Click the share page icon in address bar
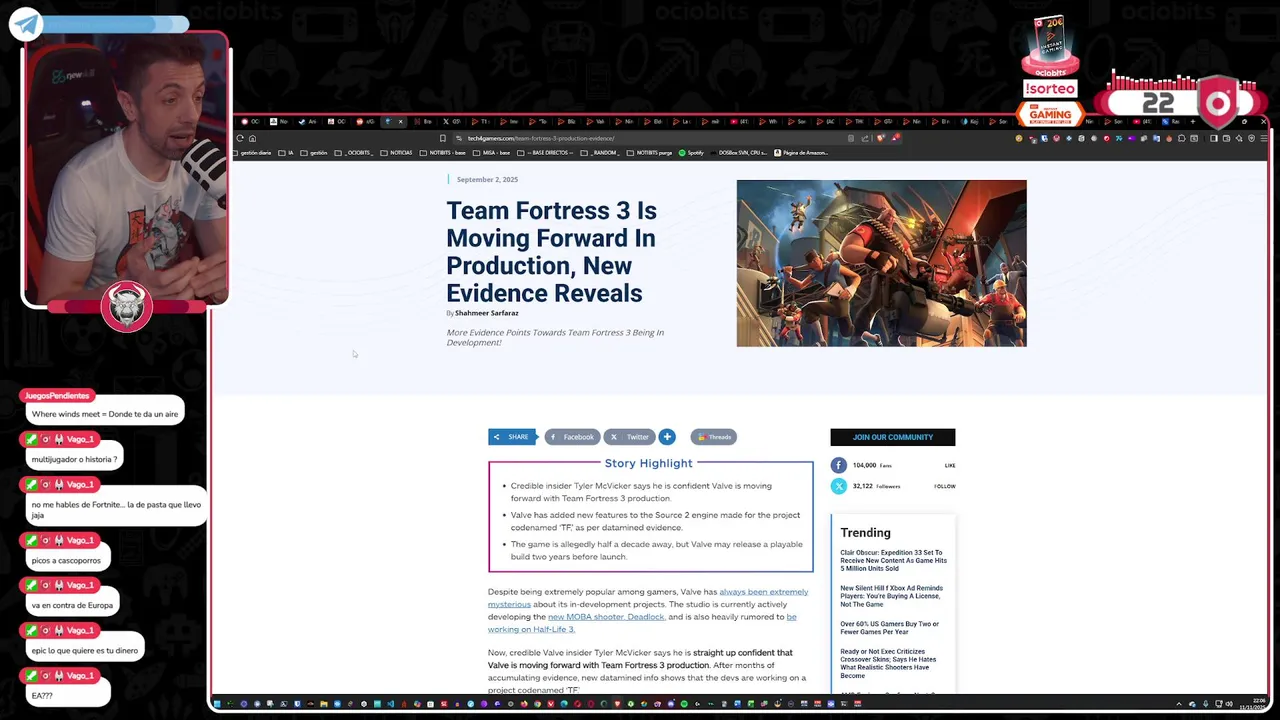 pyautogui.click(x=865, y=138)
